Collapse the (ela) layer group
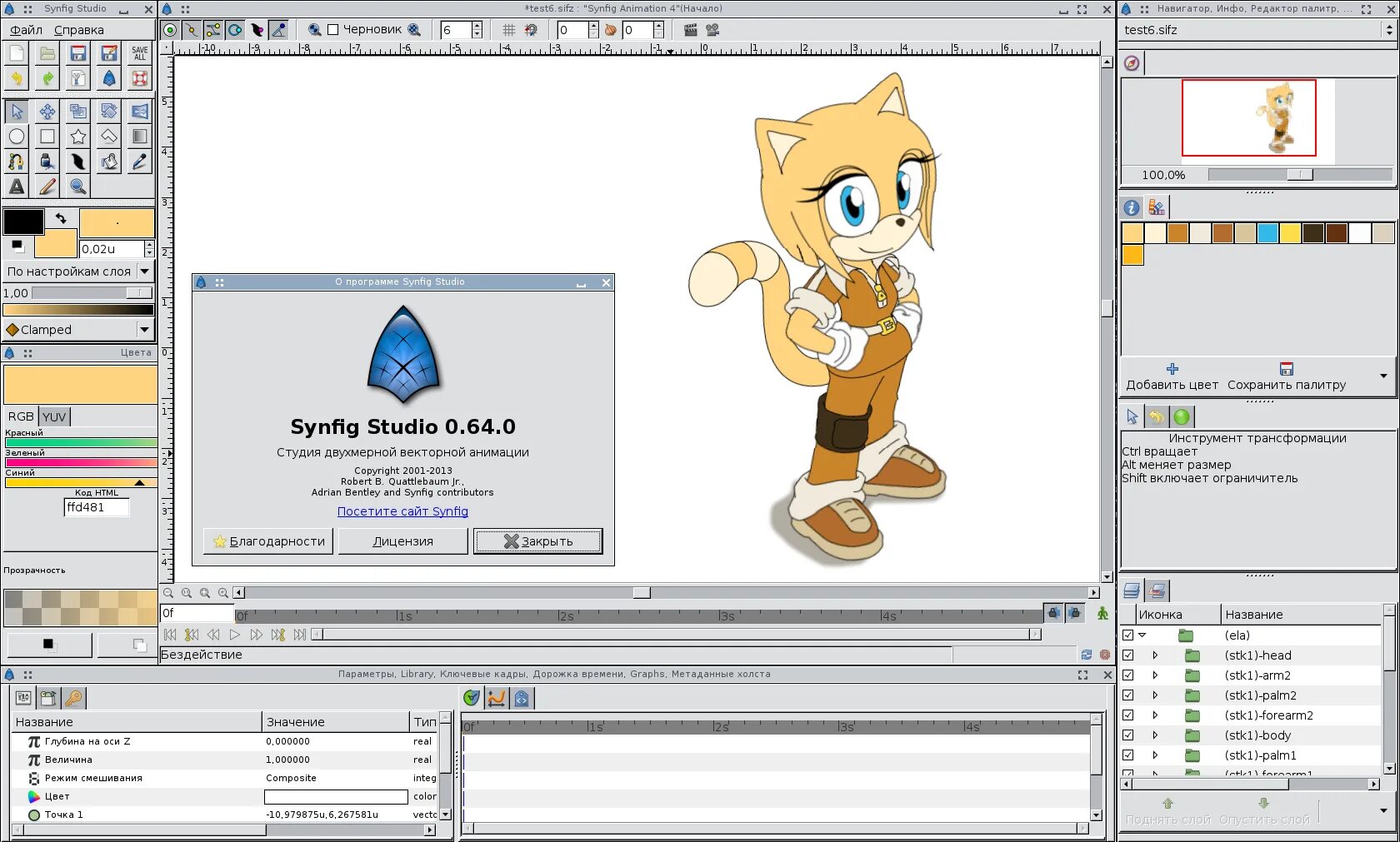 point(1142,635)
